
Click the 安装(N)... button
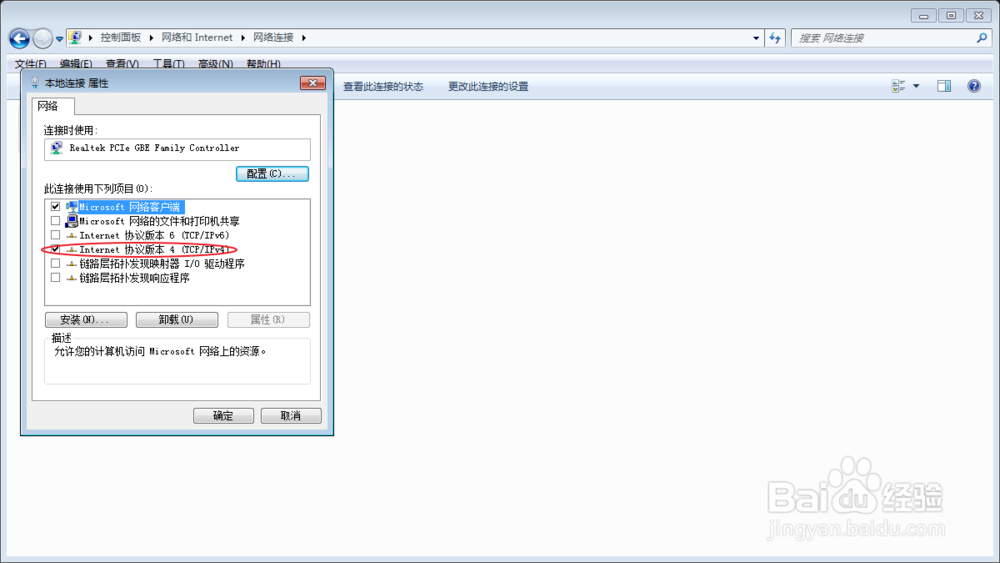point(86,319)
